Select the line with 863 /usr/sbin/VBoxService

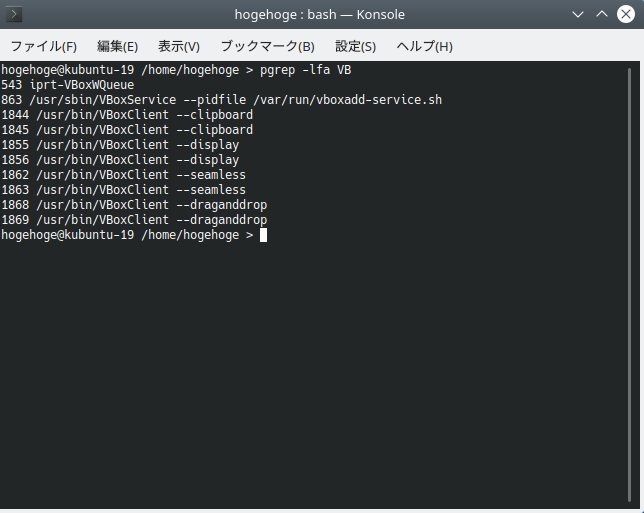pyautogui.click(x=222, y=100)
